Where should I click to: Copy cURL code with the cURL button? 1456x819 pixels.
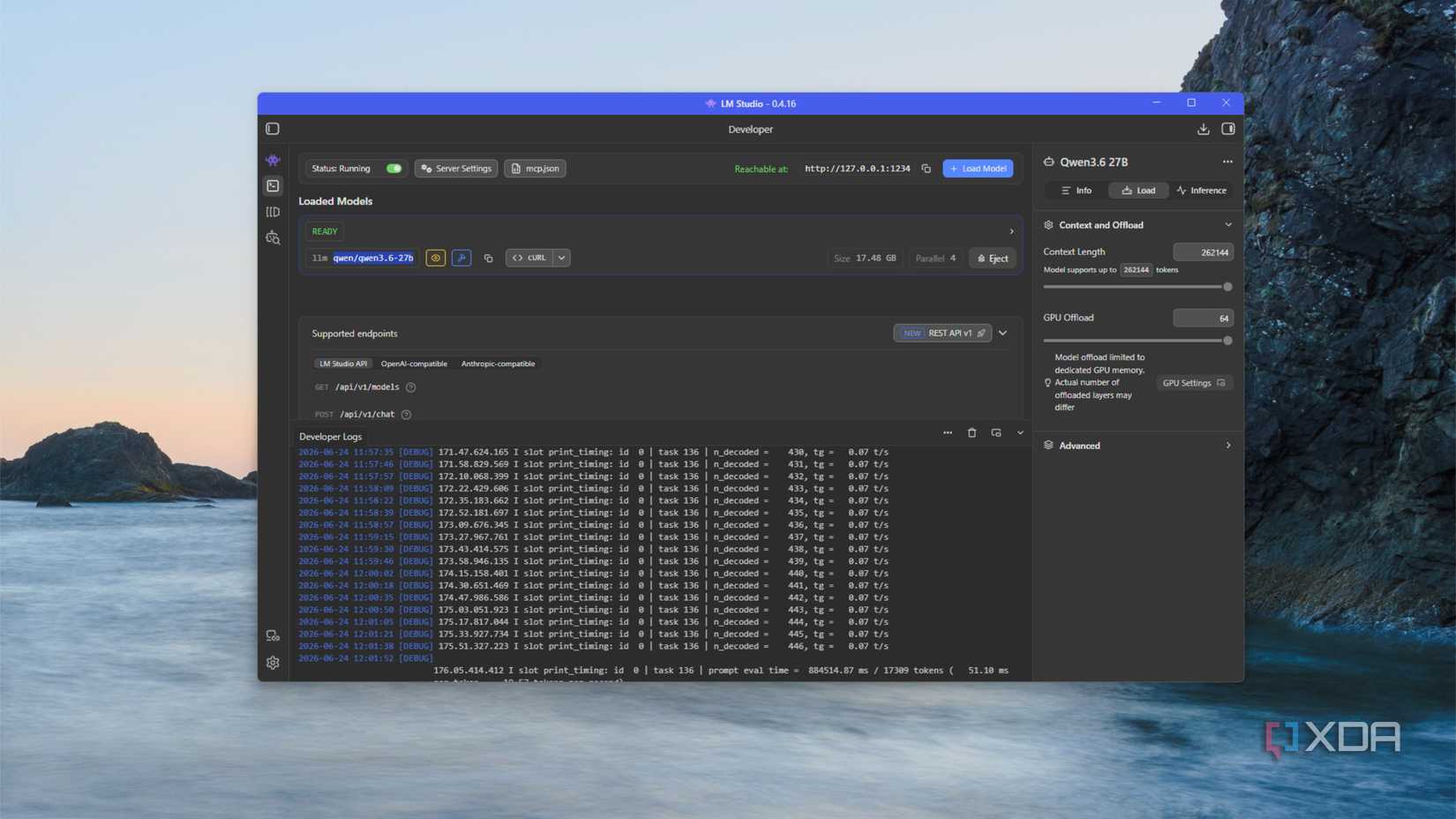(529, 258)
